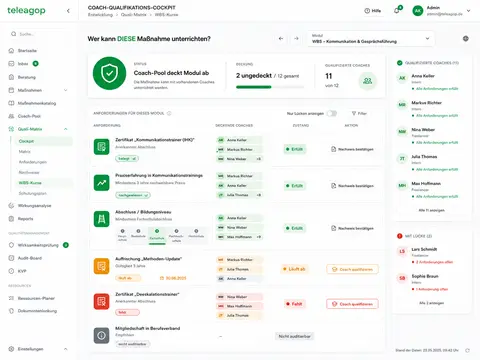Click the gray info icon of Mitgliedschaft im Berufsverband
This screenshot has width=480, height=360.
pos(102,335)
